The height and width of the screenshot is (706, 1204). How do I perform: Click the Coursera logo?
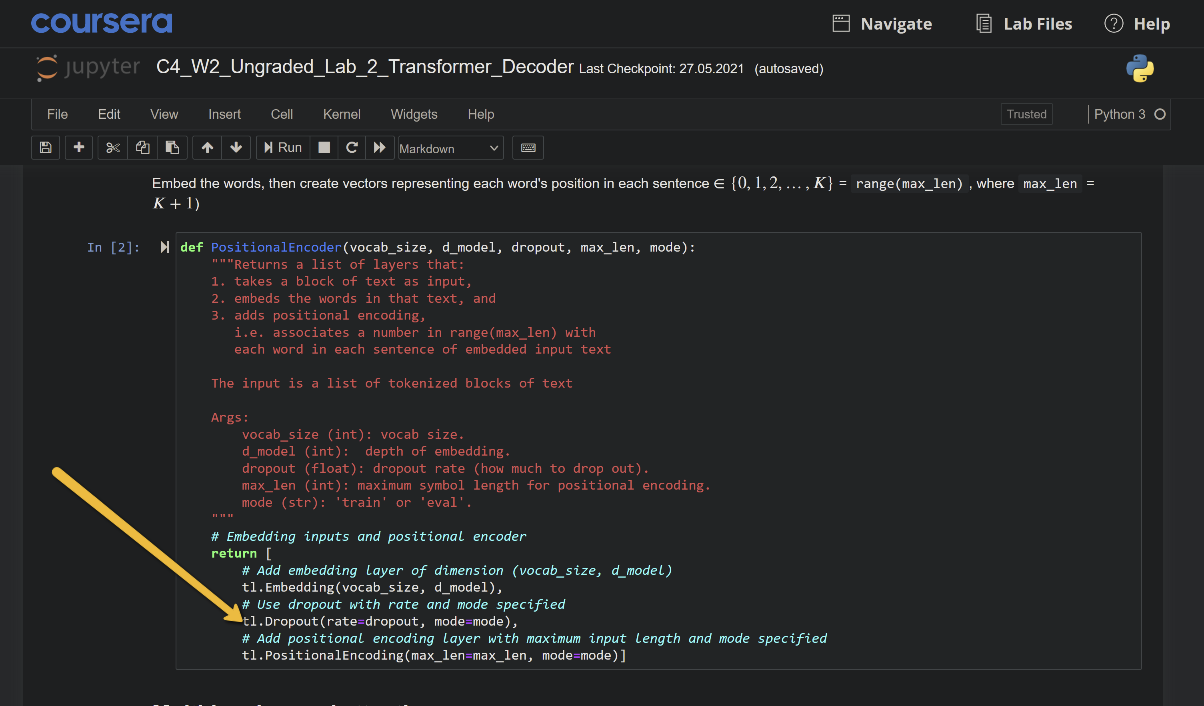pos(100,22)
